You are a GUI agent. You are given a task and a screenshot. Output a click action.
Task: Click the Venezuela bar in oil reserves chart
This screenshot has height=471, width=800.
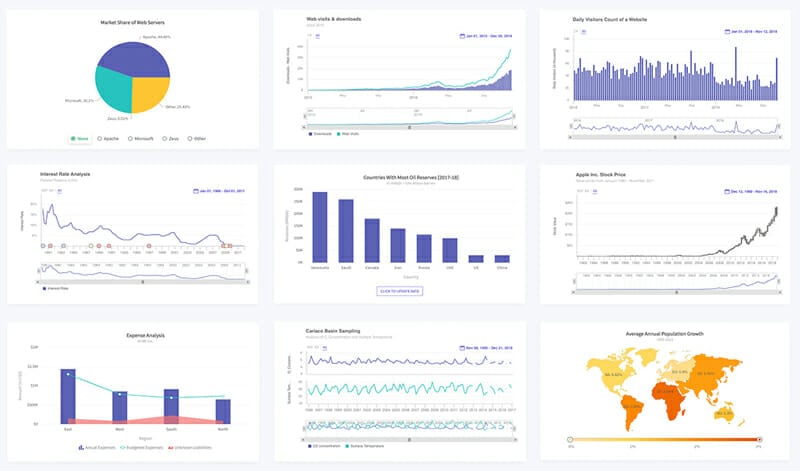320,227
